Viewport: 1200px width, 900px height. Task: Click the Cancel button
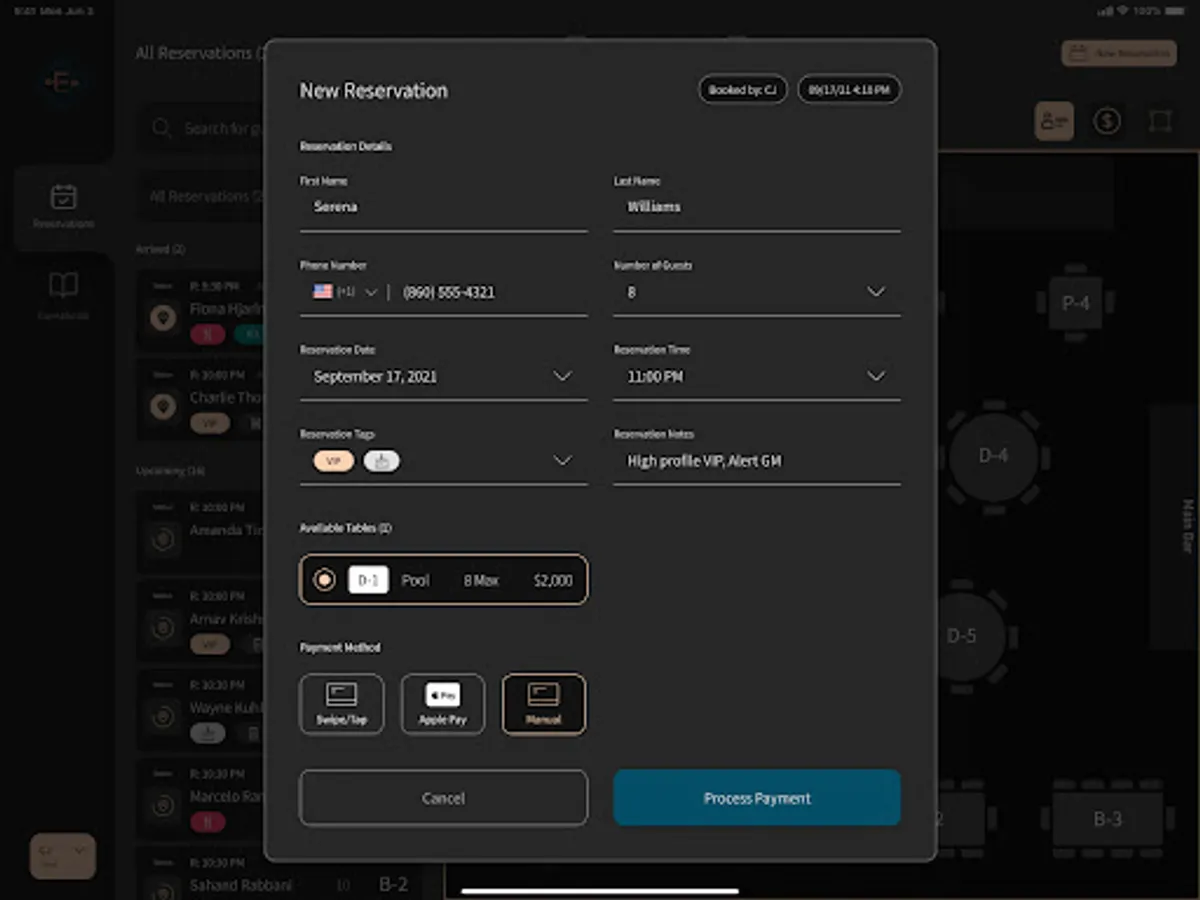coord(443,798)
